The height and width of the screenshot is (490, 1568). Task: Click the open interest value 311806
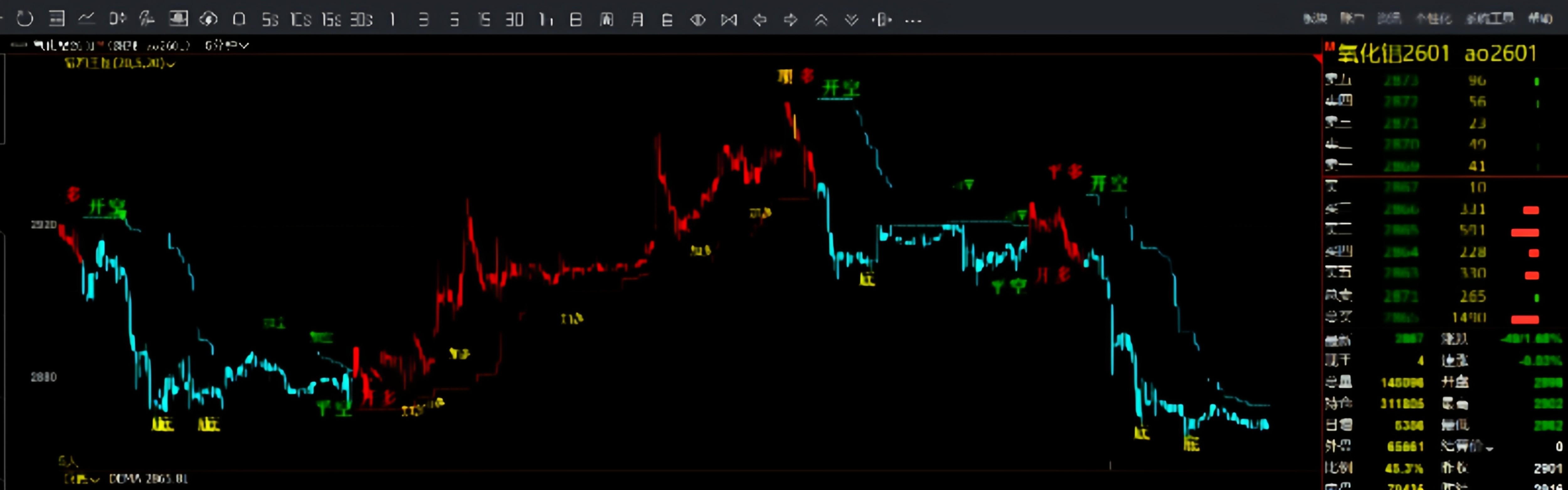coord(1402,404)
